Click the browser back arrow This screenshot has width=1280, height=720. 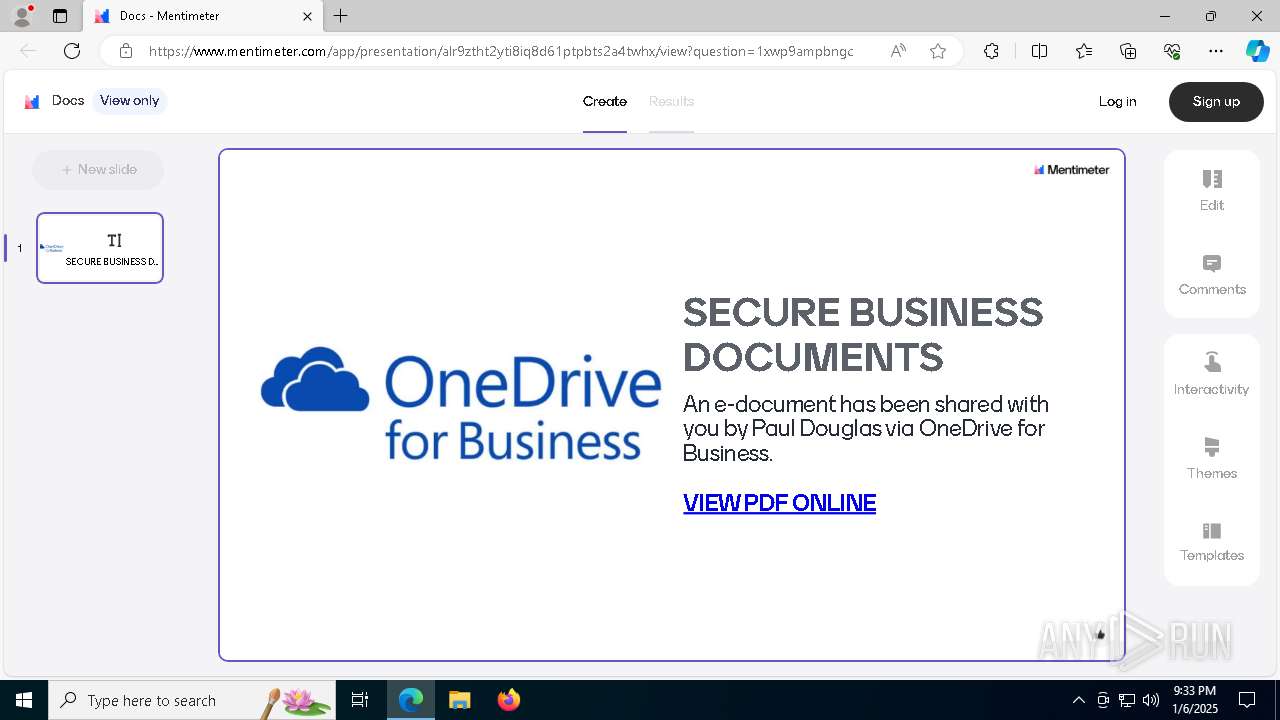28,51
